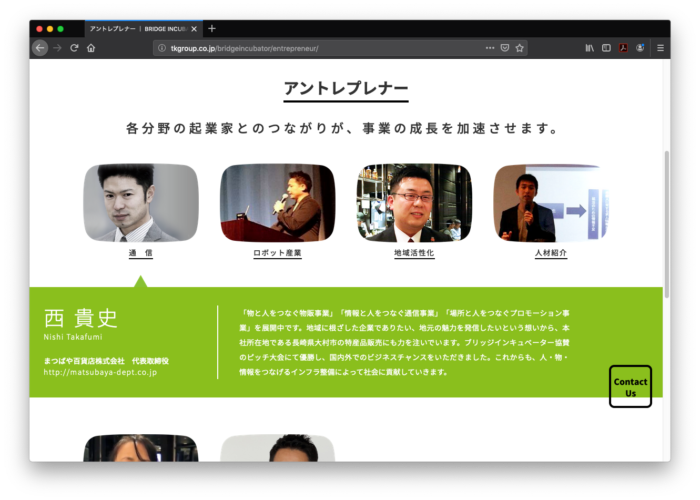
Task: Click the browser back button
Action: click(x=40, y=48)
